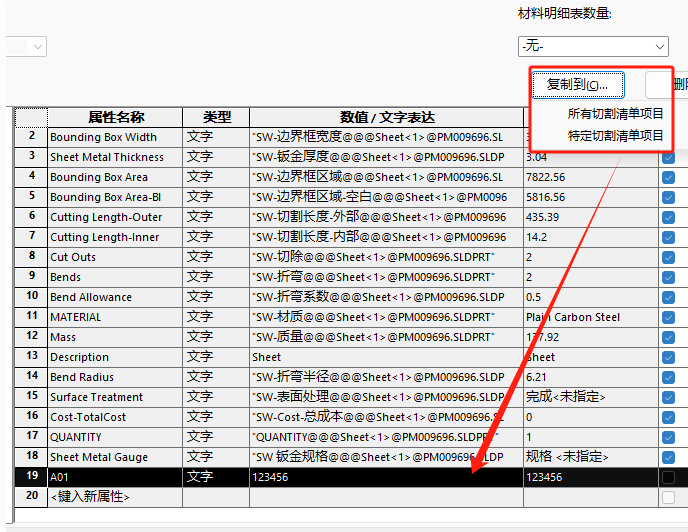The image size is (688, 532).
Task: Select row number 19 header
Action: point(31,477)
